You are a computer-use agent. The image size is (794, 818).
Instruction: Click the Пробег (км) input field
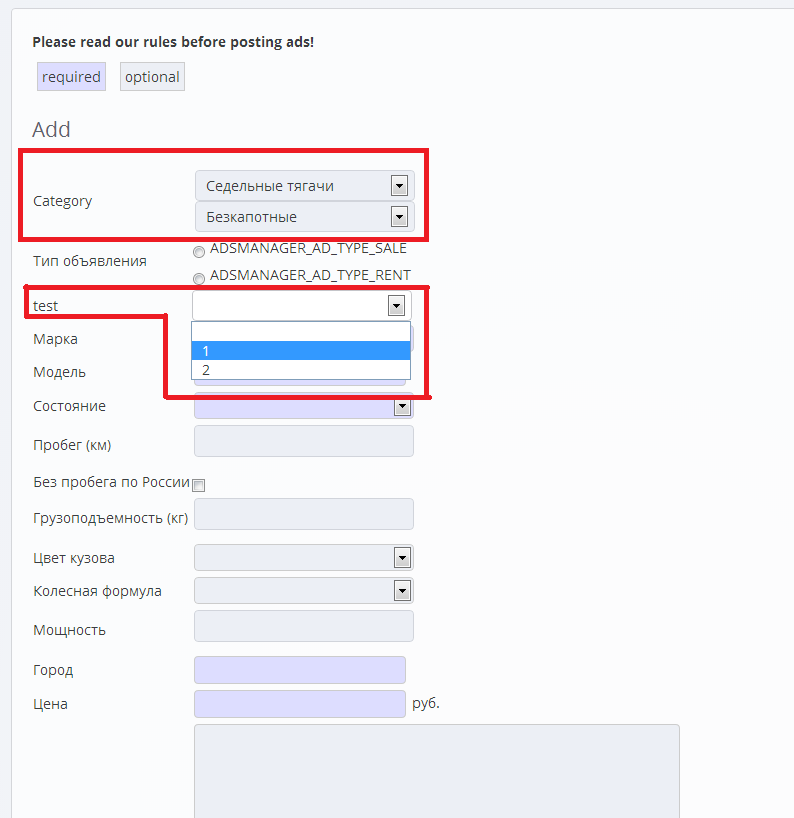coord(303,441)
